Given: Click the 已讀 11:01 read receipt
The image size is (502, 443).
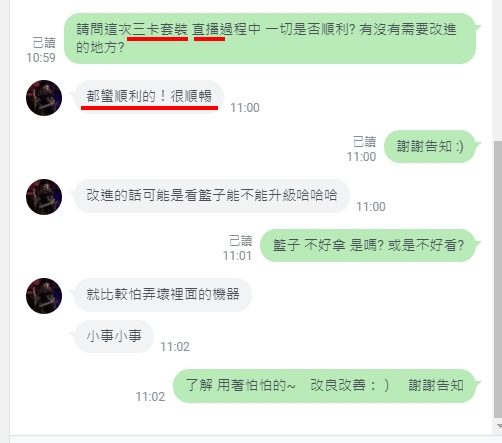Looking at the screenshot, I should (x=238, y=248).
